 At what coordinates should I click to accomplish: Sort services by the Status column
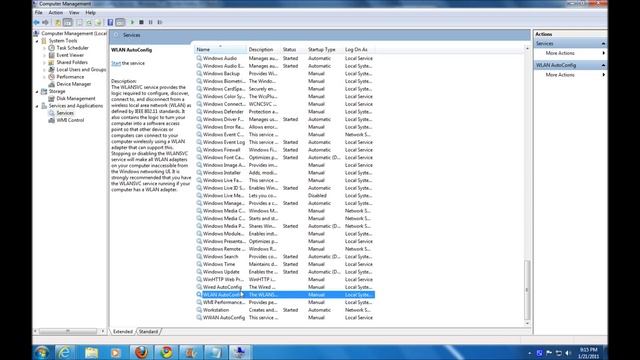[x=293, y=49]
